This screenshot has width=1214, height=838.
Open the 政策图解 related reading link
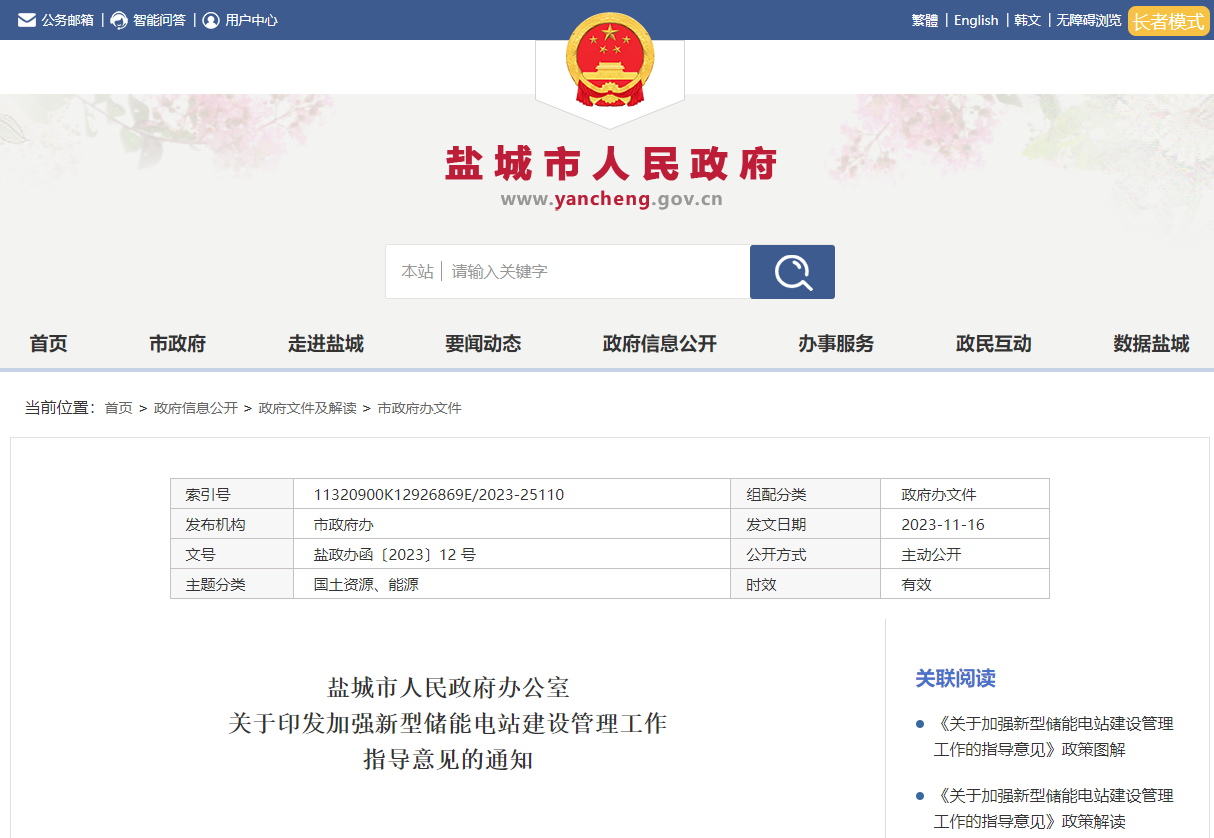[1054, 736]
